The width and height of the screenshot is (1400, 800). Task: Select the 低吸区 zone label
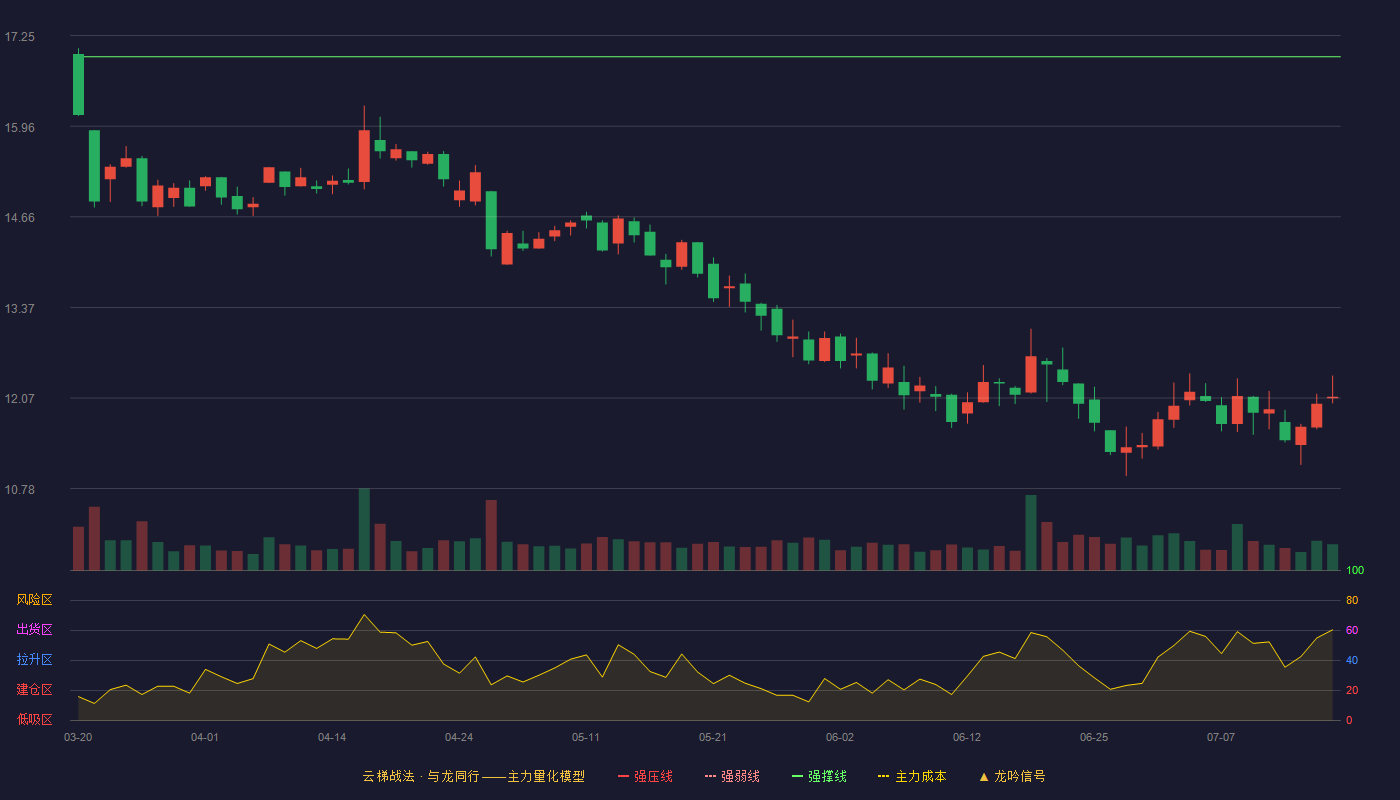click(34, 719)
